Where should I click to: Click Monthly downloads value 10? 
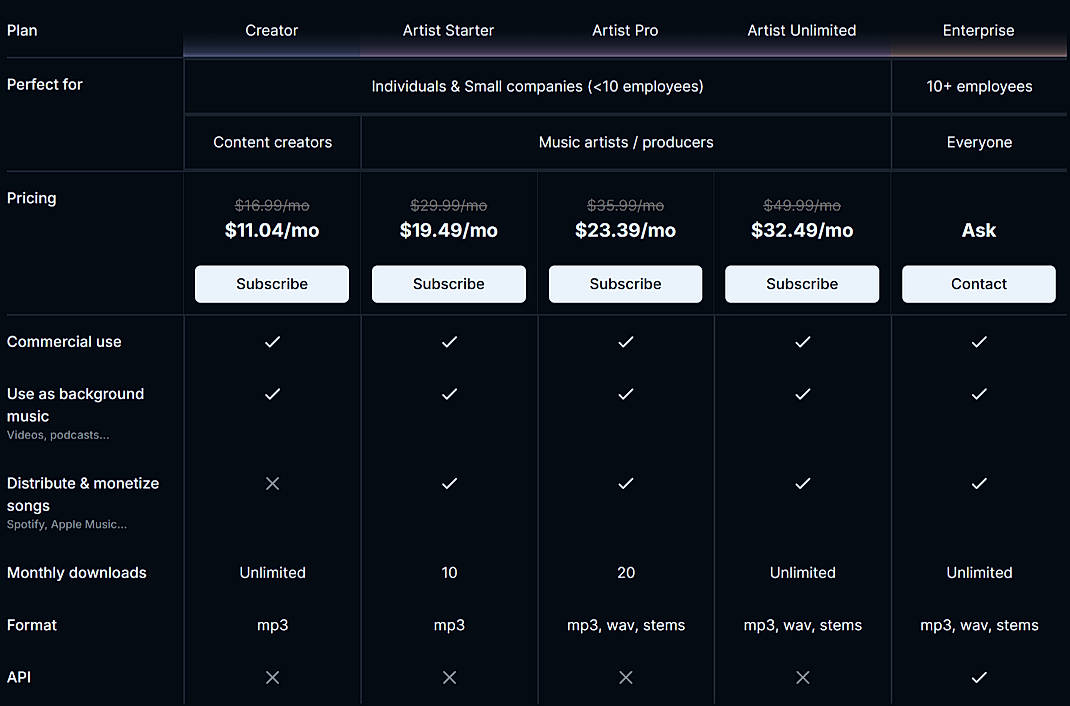point(449,573)
